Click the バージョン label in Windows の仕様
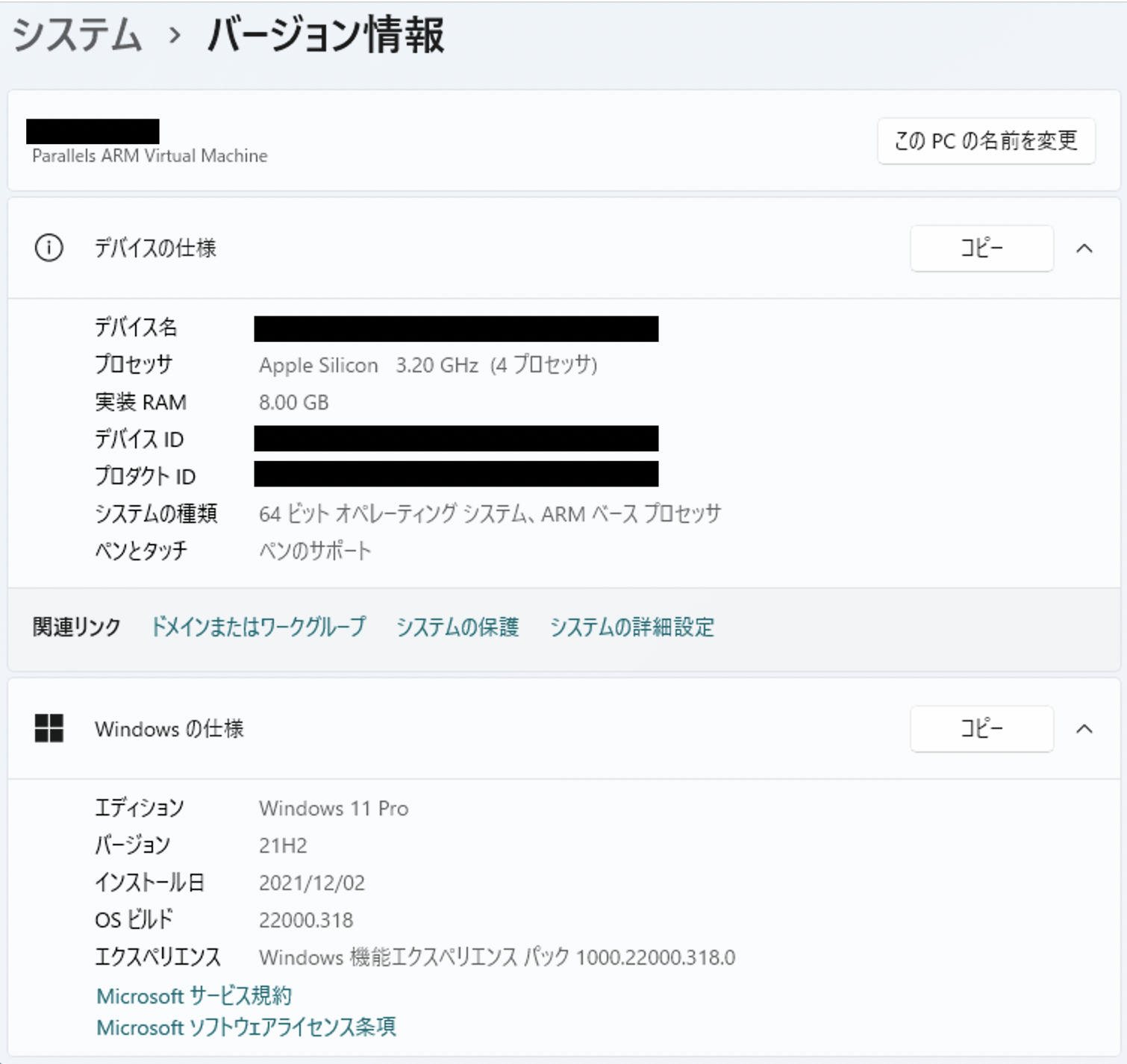 pos(133,845)
